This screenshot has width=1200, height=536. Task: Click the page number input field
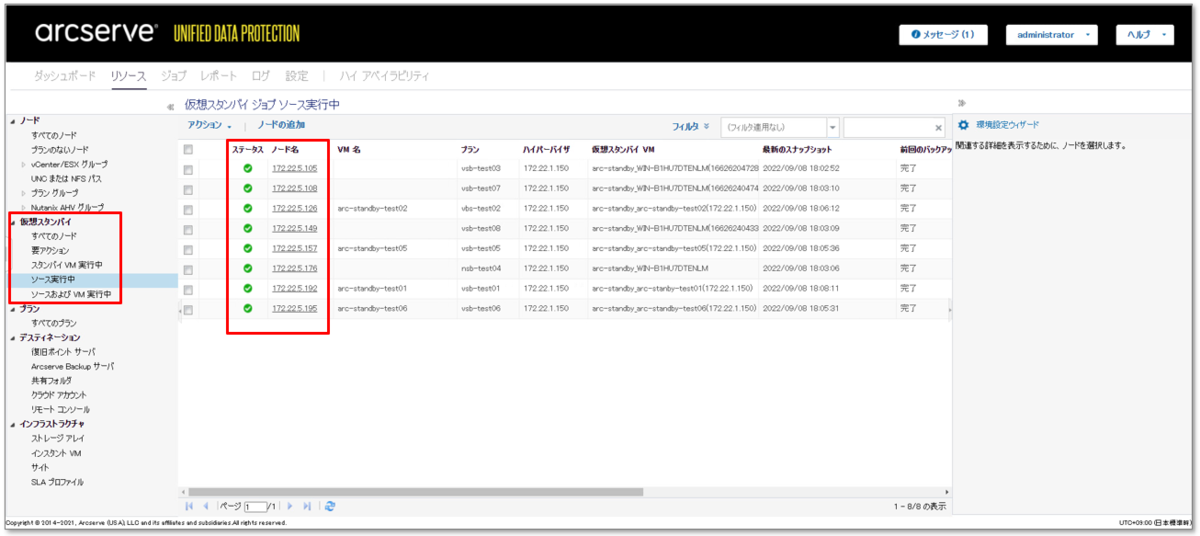pyautogui.click(x=256, y=507)
